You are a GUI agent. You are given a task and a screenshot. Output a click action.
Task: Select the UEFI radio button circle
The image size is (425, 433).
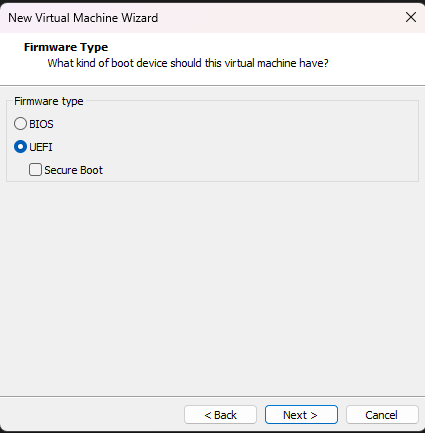point(20,147)
